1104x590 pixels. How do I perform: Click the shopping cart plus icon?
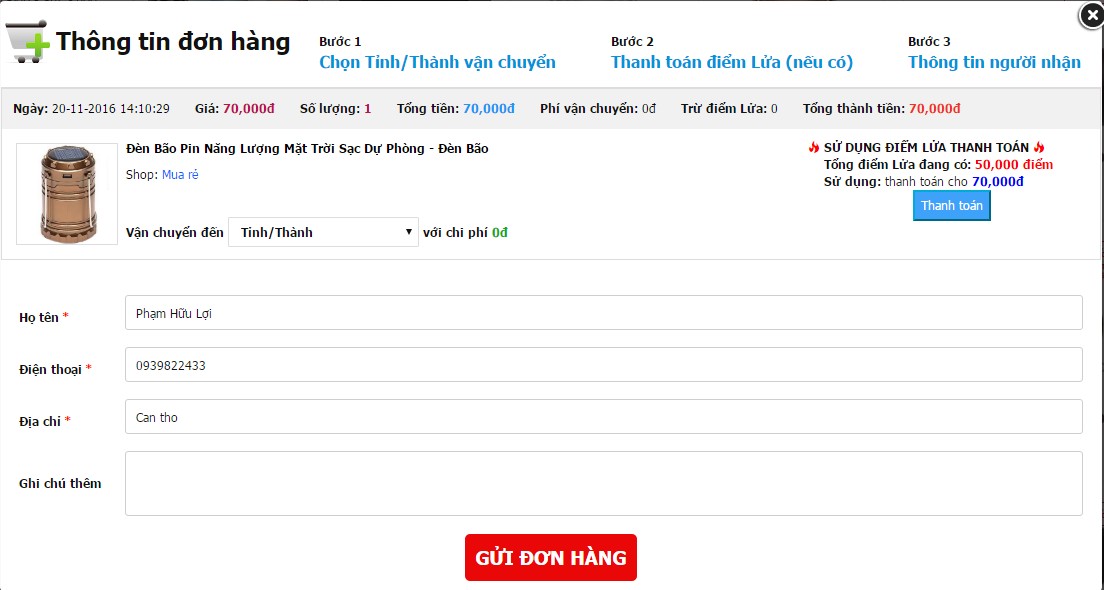click(27, 42)
